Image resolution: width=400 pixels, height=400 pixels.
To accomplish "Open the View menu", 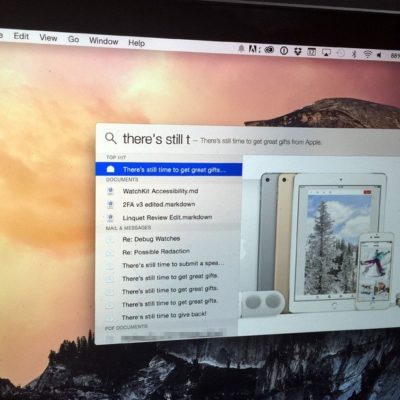I will pos(48,38).
